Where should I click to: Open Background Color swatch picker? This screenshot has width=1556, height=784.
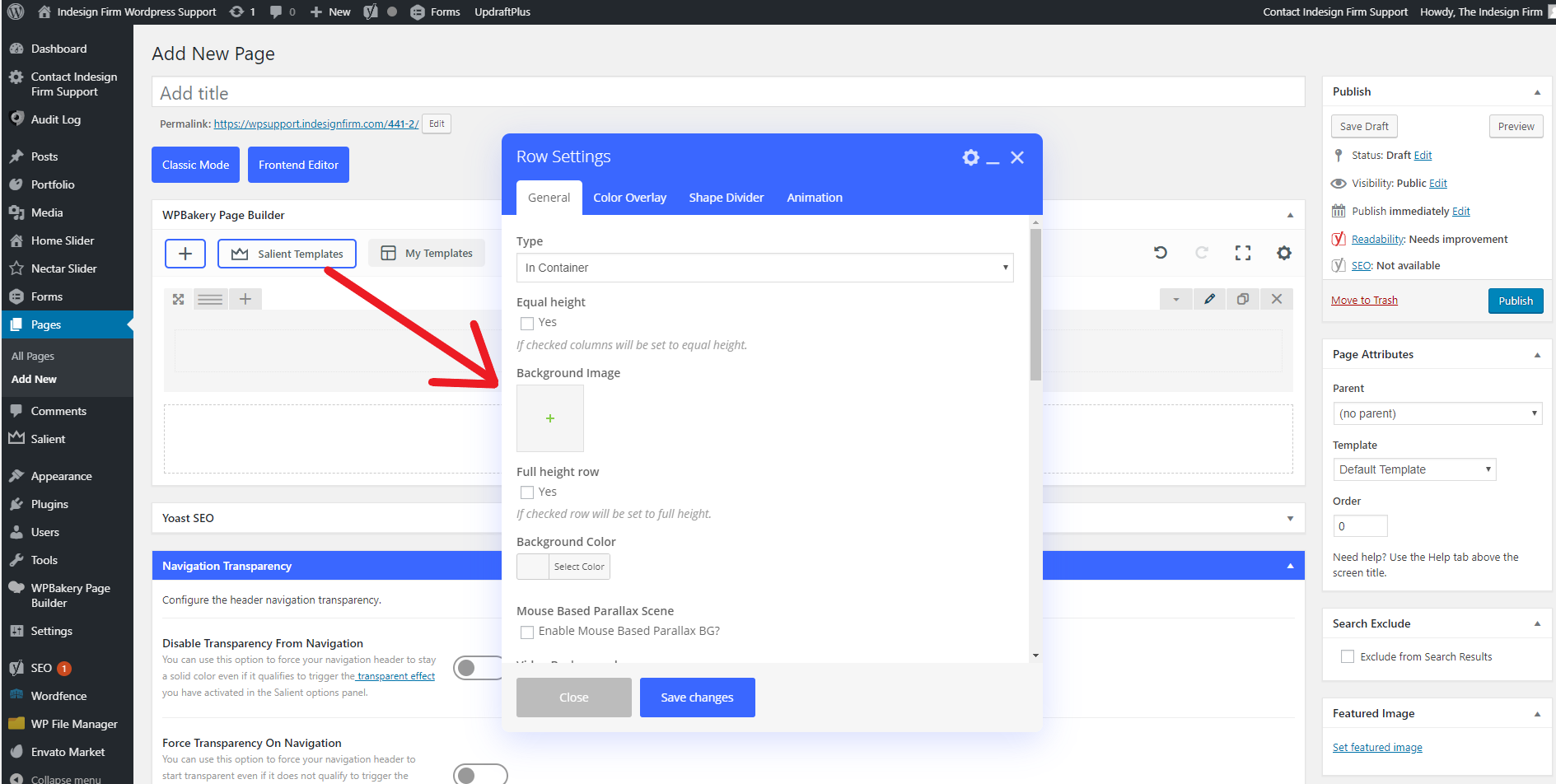[533, 567]
